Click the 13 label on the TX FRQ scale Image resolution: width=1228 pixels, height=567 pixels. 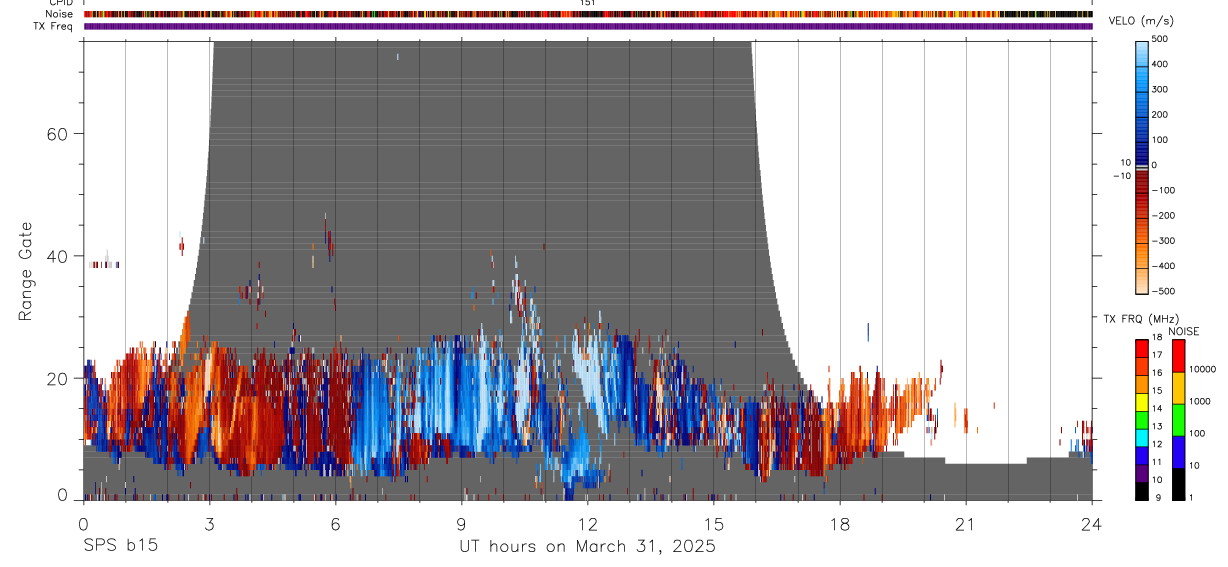(x=1157, y=426)
